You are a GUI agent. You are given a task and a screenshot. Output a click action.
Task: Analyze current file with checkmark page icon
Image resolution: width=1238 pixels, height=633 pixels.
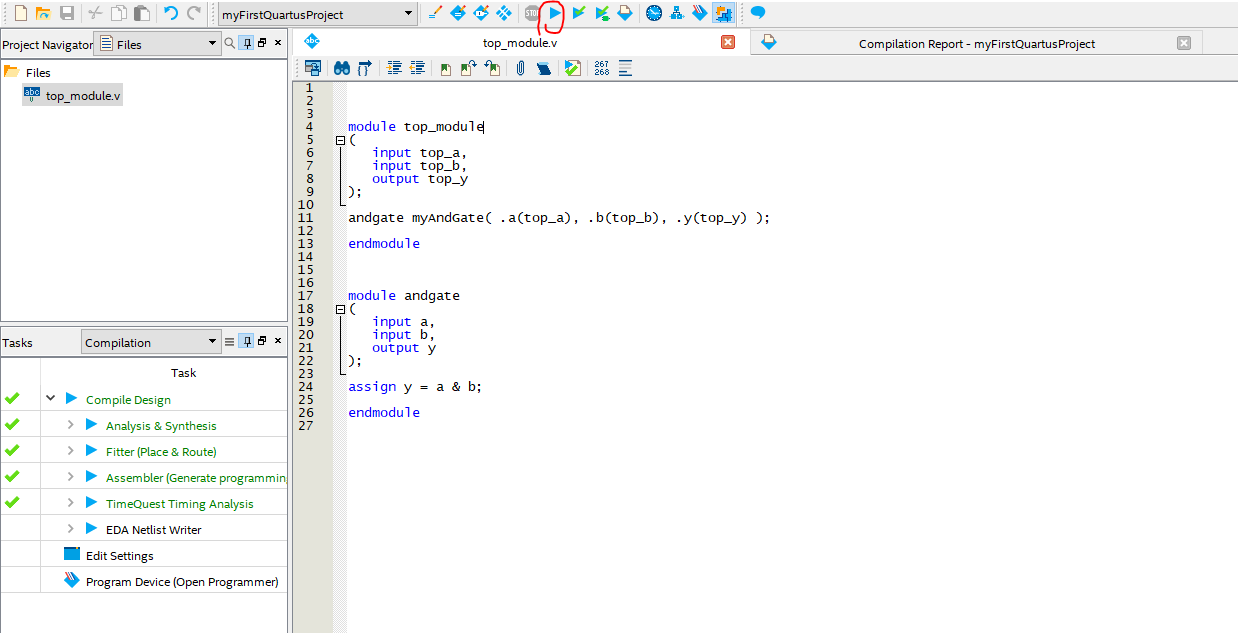573,68
